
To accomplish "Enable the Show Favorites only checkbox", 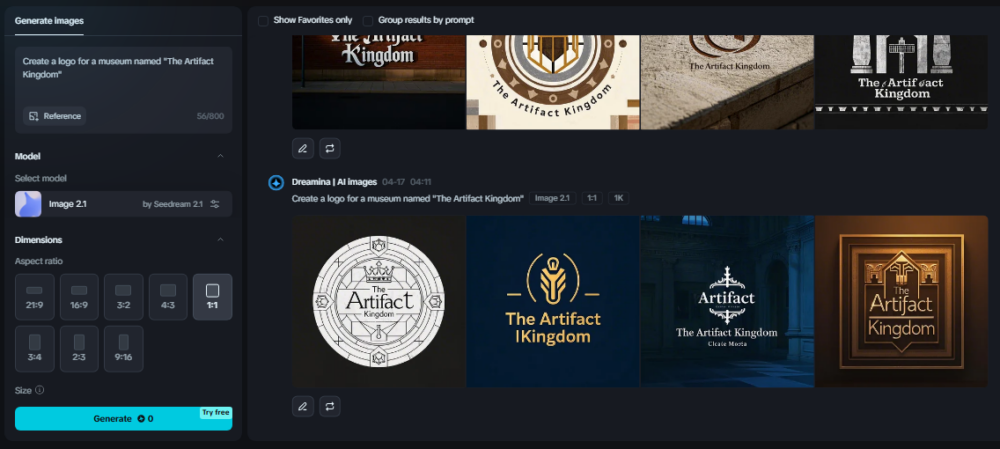I will [x=263, y=20].
